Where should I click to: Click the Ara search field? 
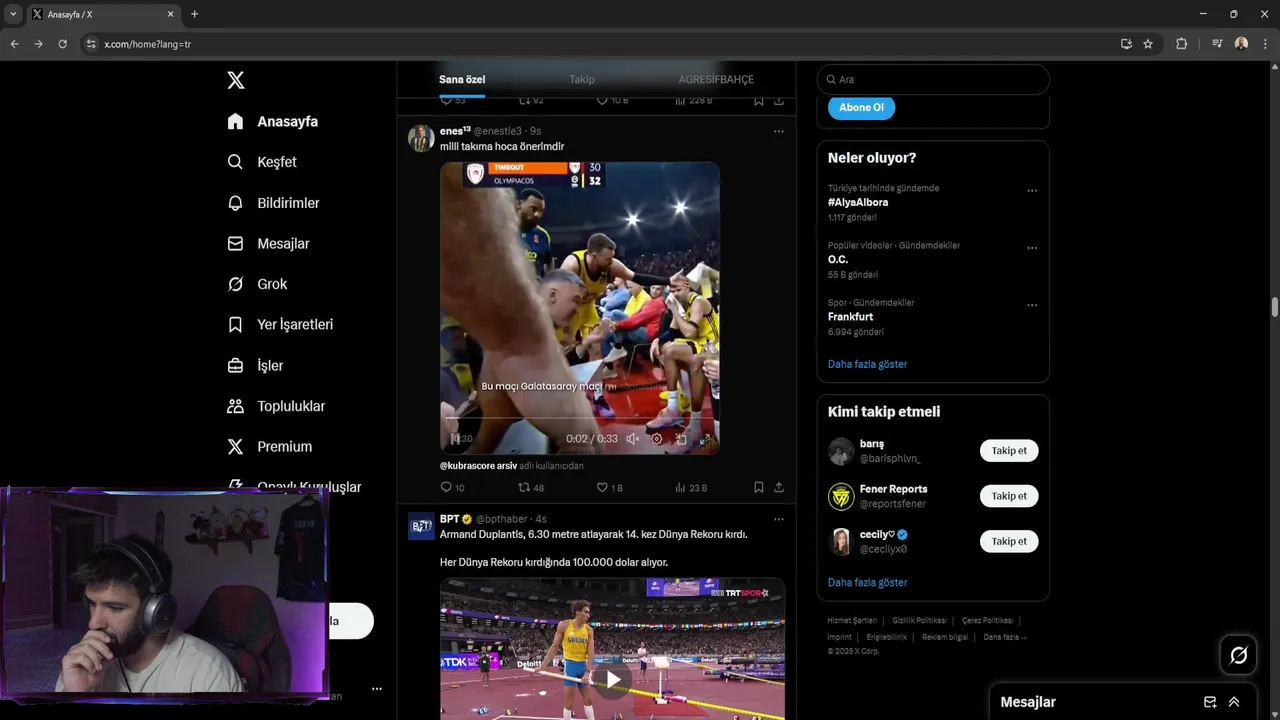933,79
